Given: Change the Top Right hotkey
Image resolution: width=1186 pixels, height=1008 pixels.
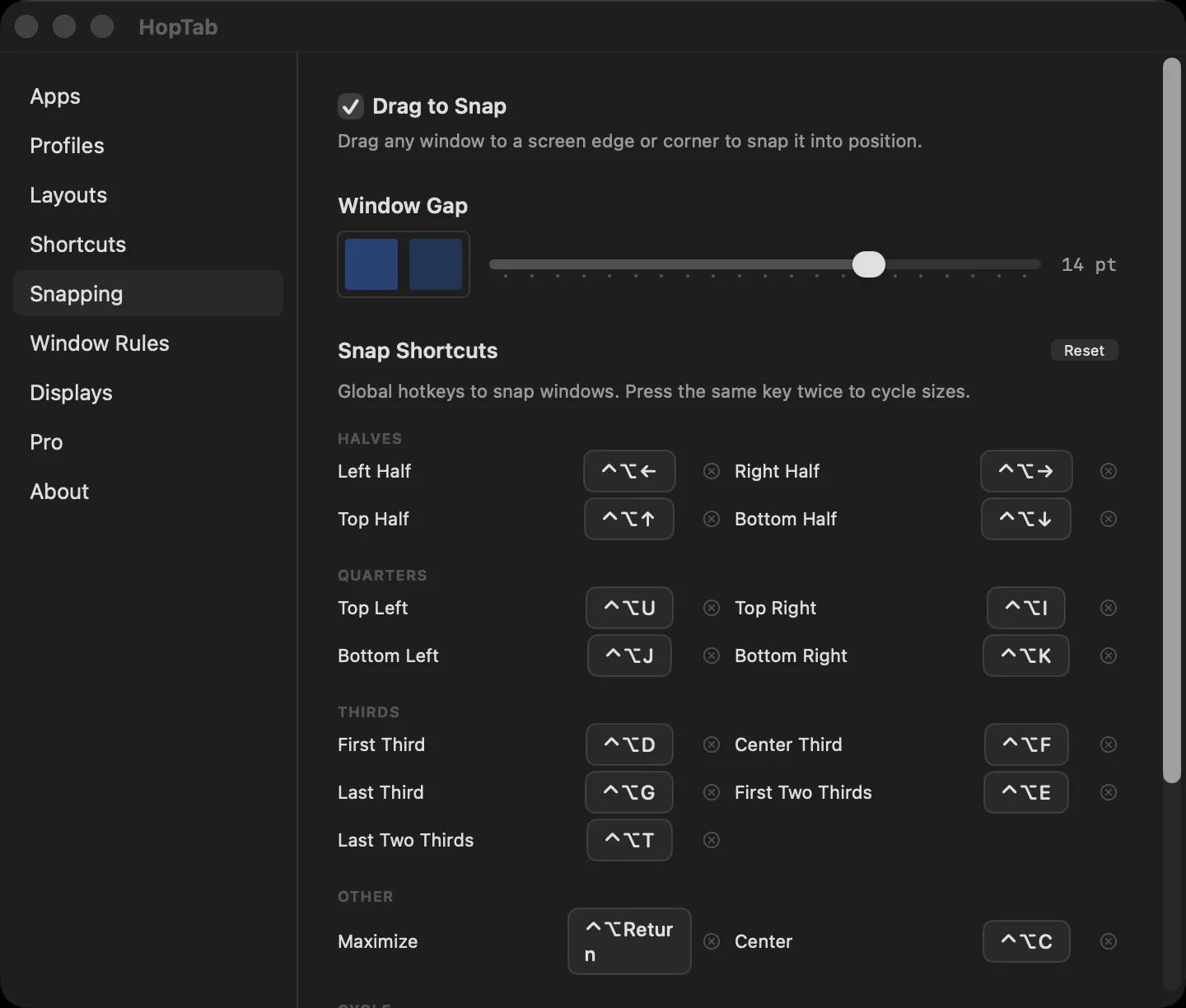Looking at the screenshot, I should [x=1026, y=608].
